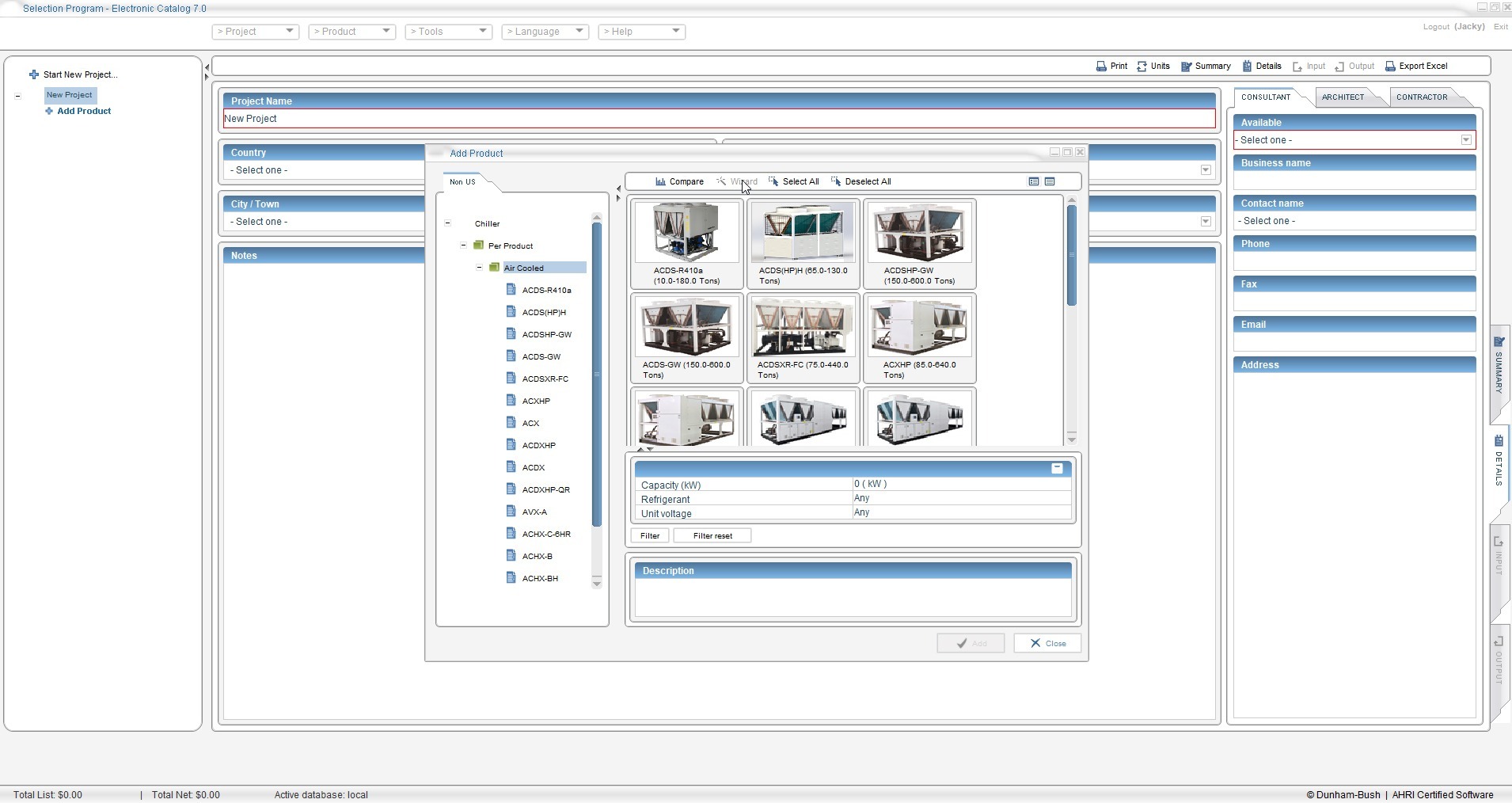Open the Available consultant dropdown
The image size is (1512, 803).
(x=1465, y=140)
